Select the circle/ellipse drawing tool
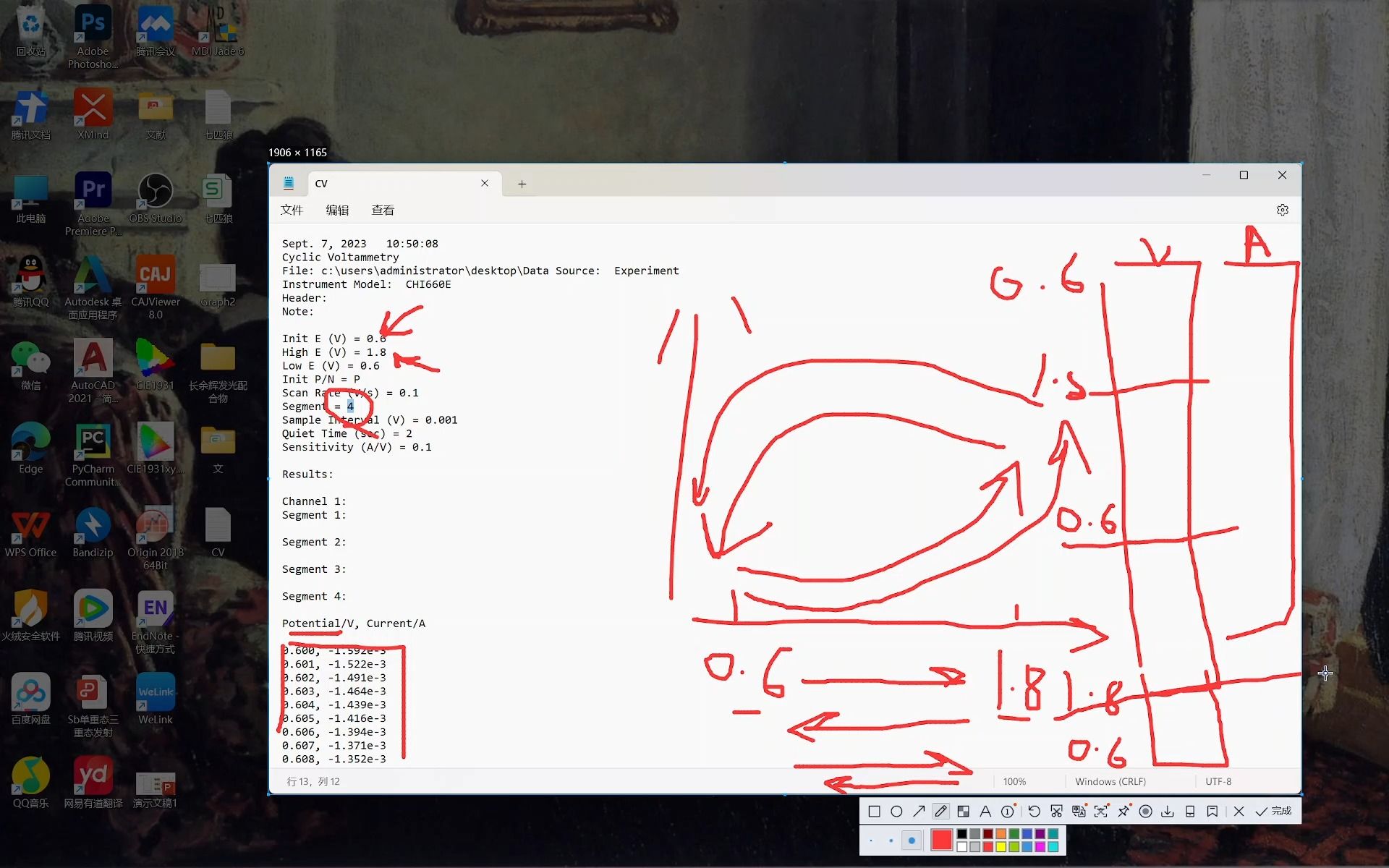Screen dimensions: 1389x868 point(897,811)
